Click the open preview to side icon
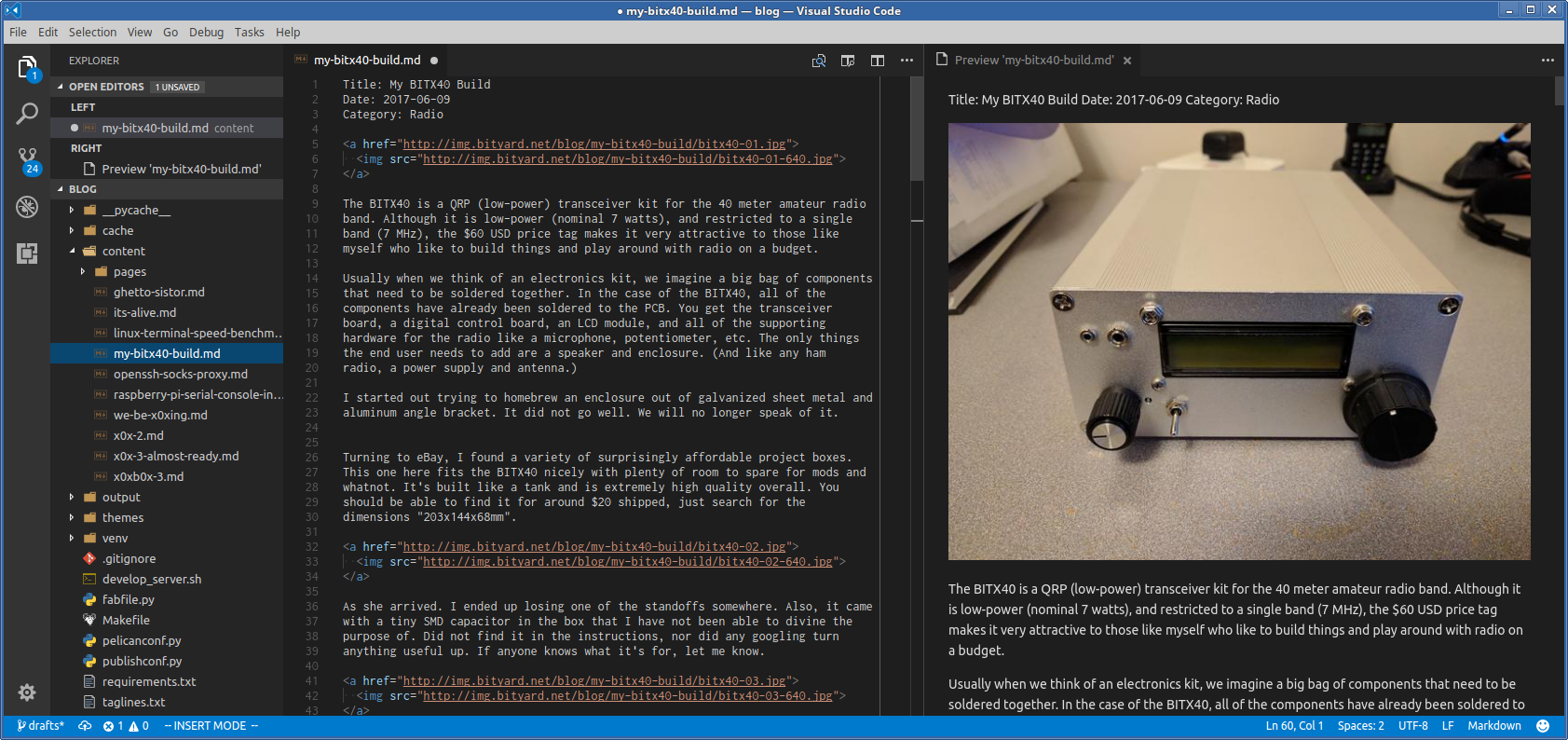Screen dimensions: 1568x740 [848, 61]
